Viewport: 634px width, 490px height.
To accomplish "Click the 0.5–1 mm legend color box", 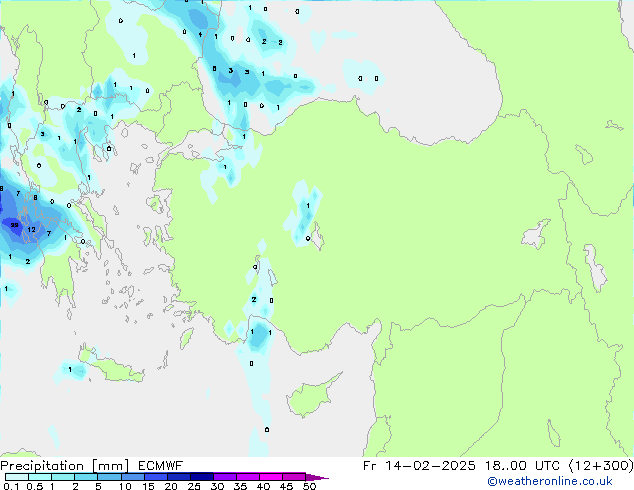I will (x=40, y=477).
